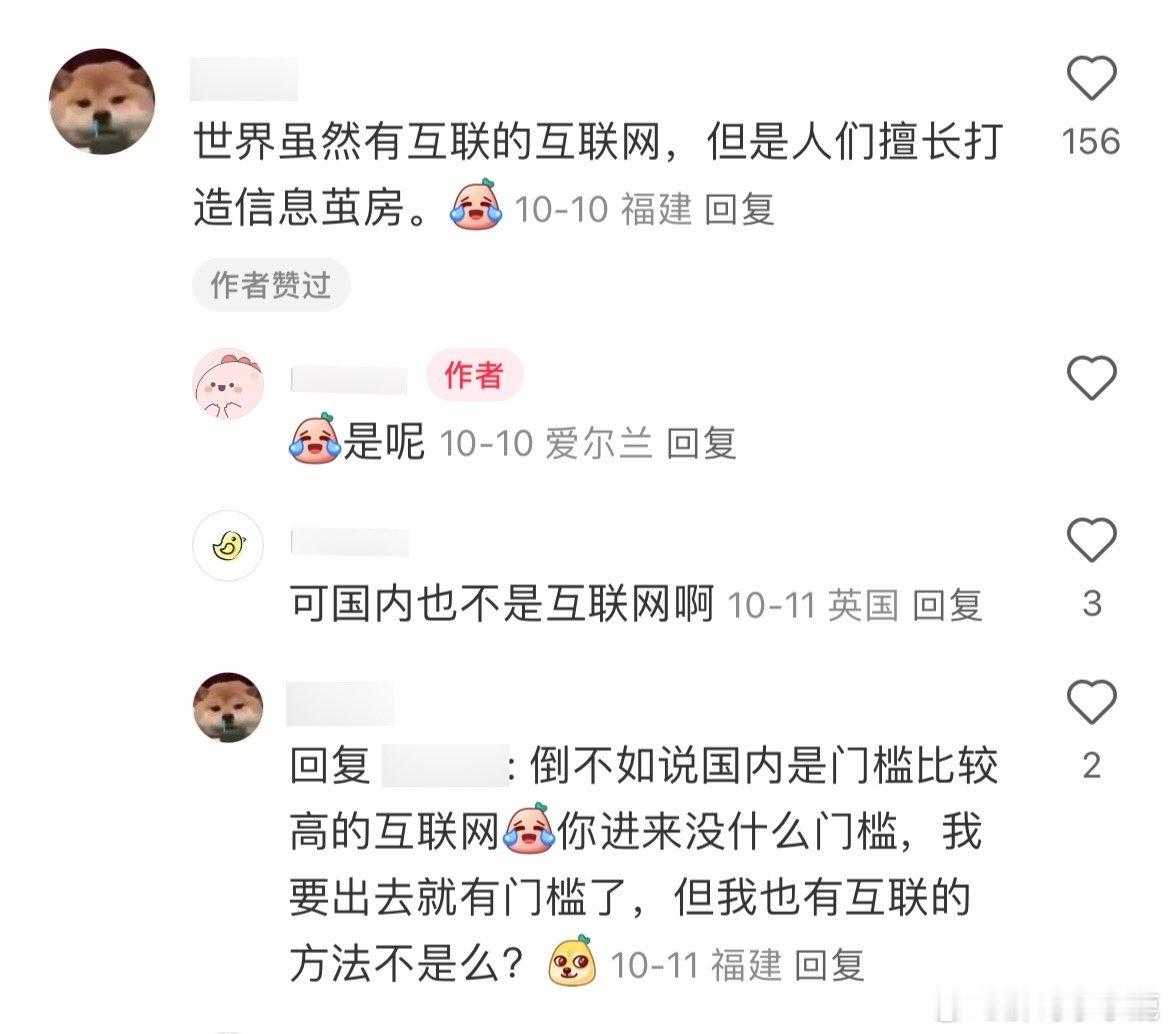The image size is (1170, 1034).
Task: Open the blurred mentioned user after 回复
Action: (x=445, y=765)
